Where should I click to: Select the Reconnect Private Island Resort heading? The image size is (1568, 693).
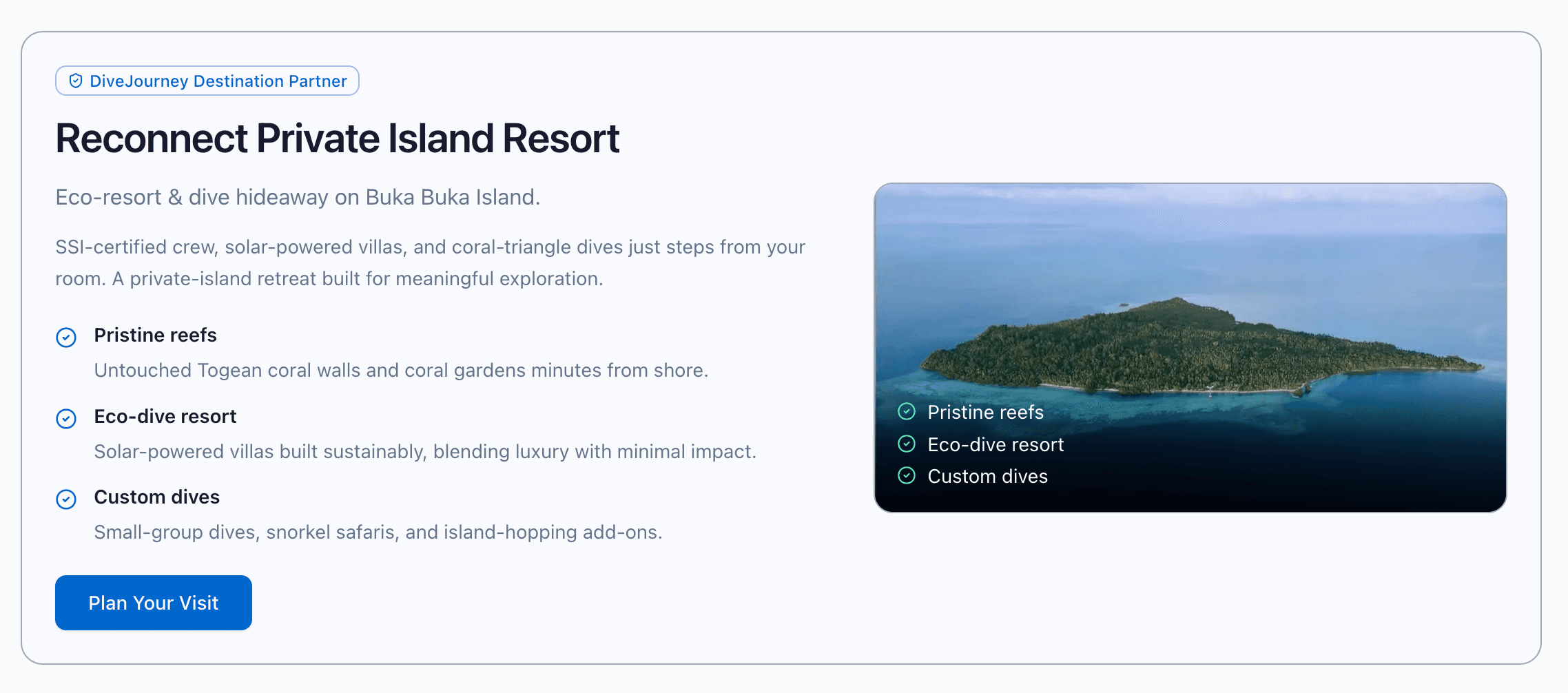[x=337, y=138]
